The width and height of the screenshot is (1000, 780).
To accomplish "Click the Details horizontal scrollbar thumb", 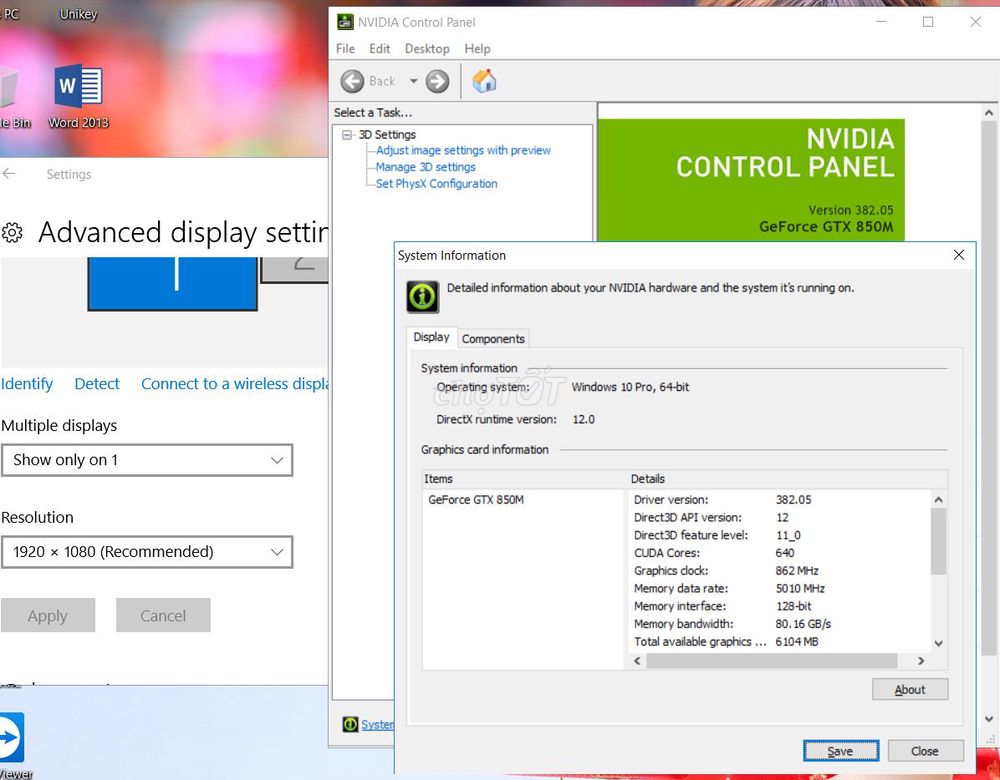I will pos(772,661).
